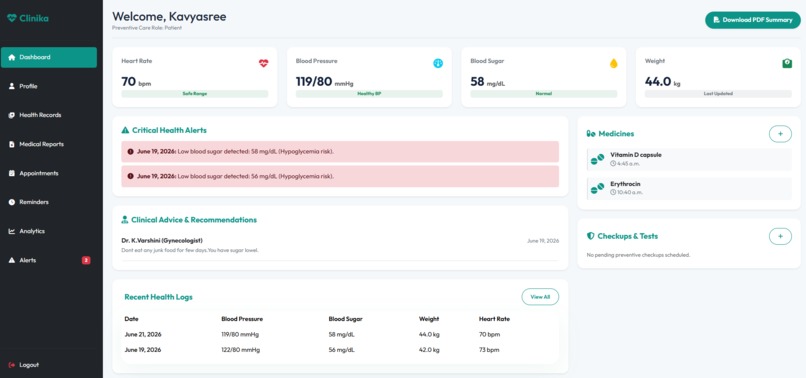Click the Heart Rate column header
Image resolution: width=806 pixels, height=378 pixels.
(x=494, y=319)
